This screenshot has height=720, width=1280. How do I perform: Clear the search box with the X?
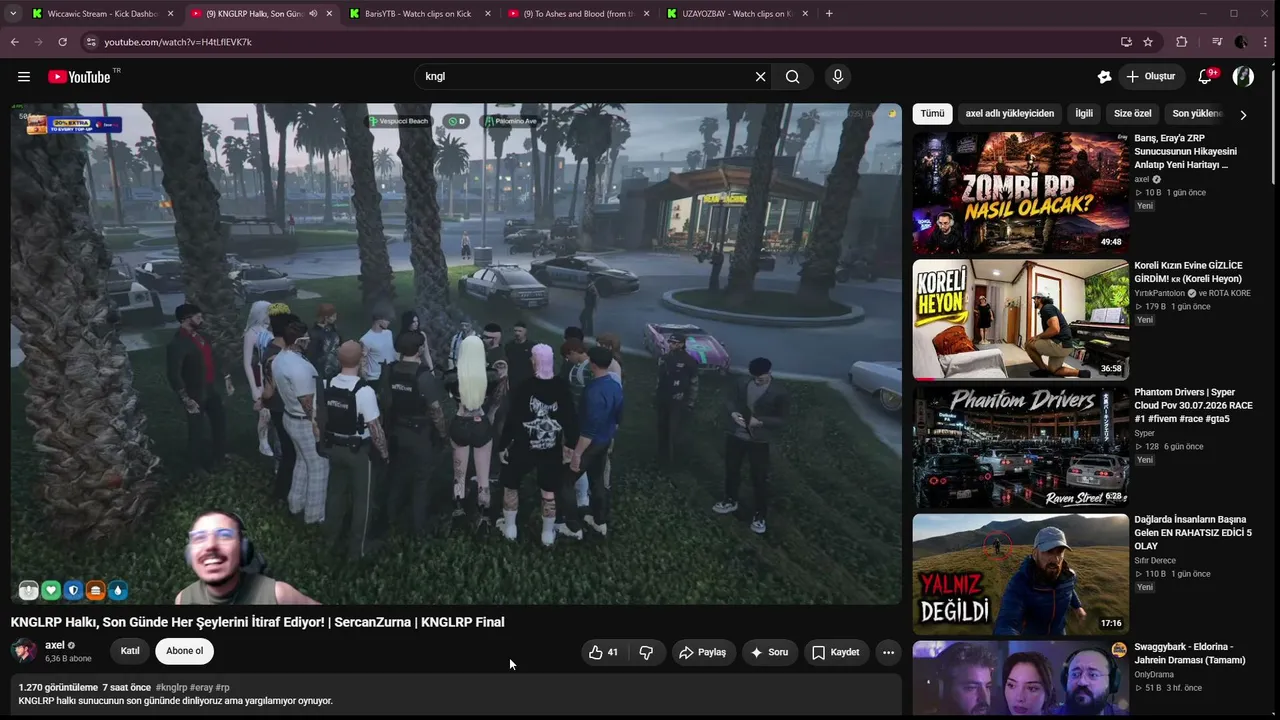coord(760,77)
